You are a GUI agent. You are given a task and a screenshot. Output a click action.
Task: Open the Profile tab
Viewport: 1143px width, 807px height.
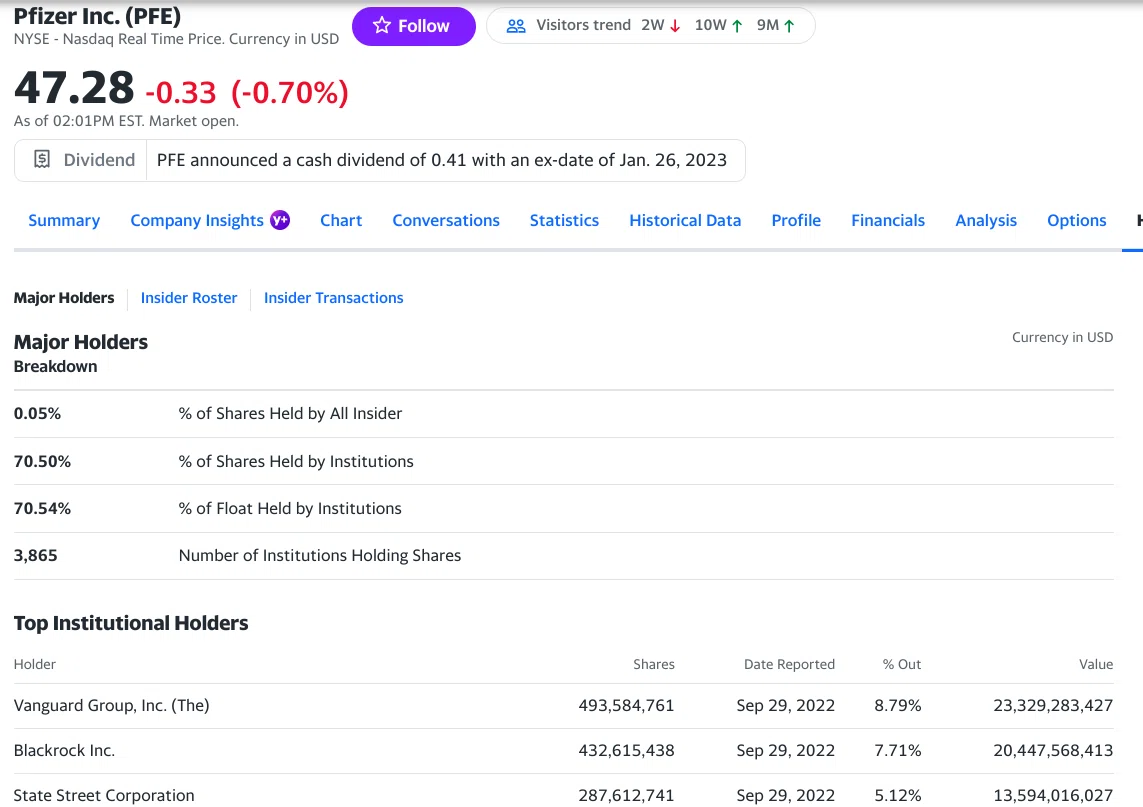tap(796, 220)
